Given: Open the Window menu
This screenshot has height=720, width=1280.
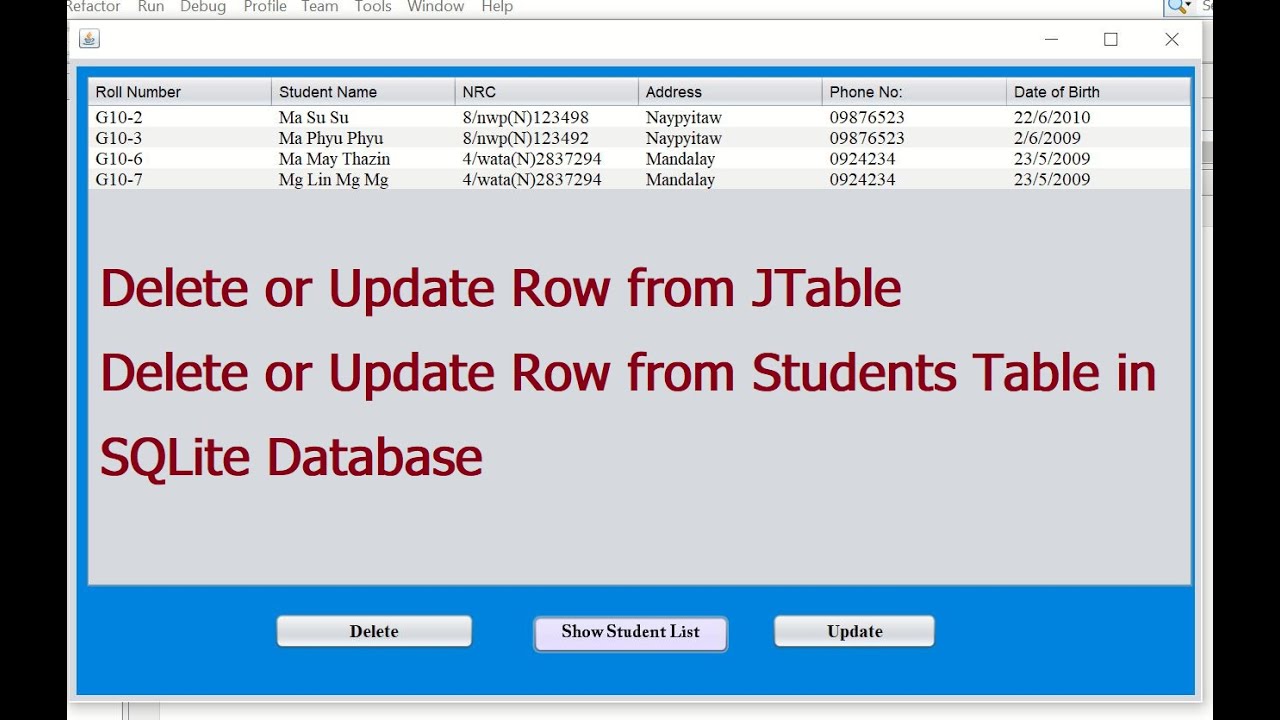Looking at the screenshot, I should [x=436, y=7].
